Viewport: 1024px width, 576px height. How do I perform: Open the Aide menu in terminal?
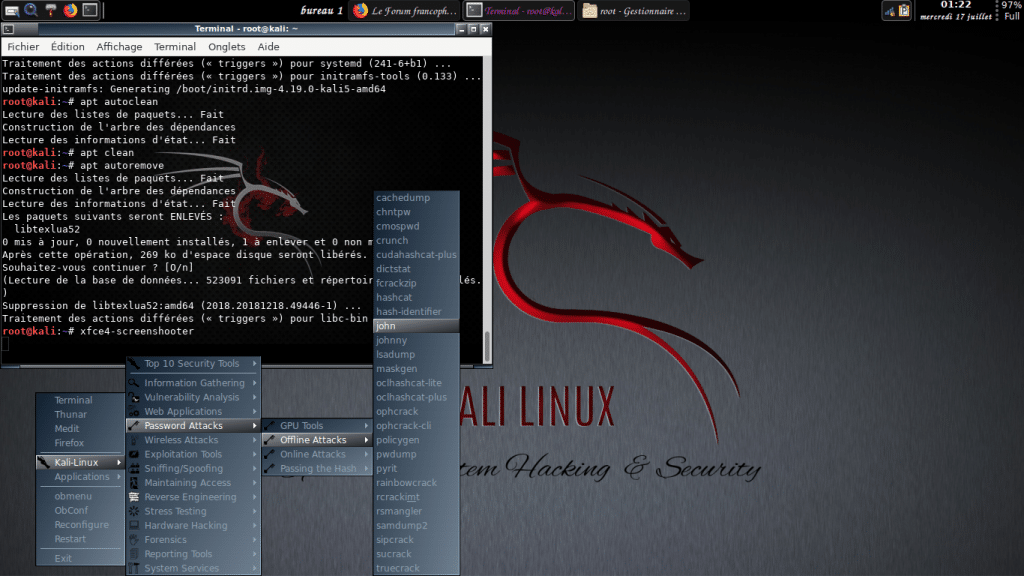[x=268, y=47]
